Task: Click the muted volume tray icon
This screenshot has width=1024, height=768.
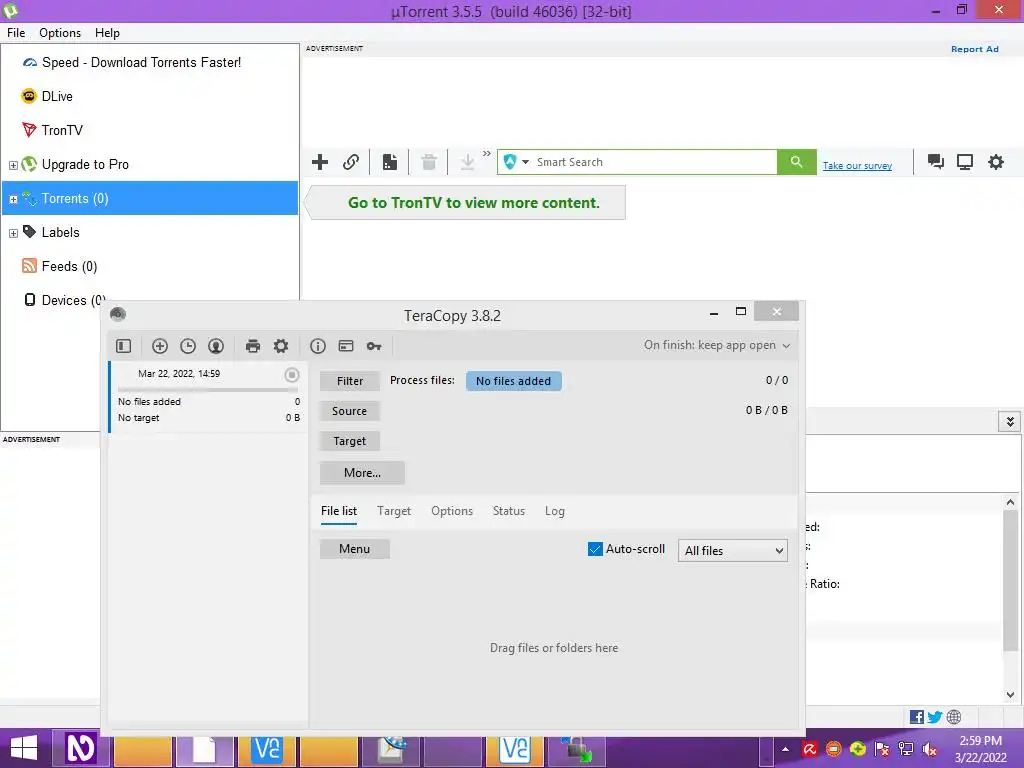Action: pyautogui.click(x=929, y=749)
